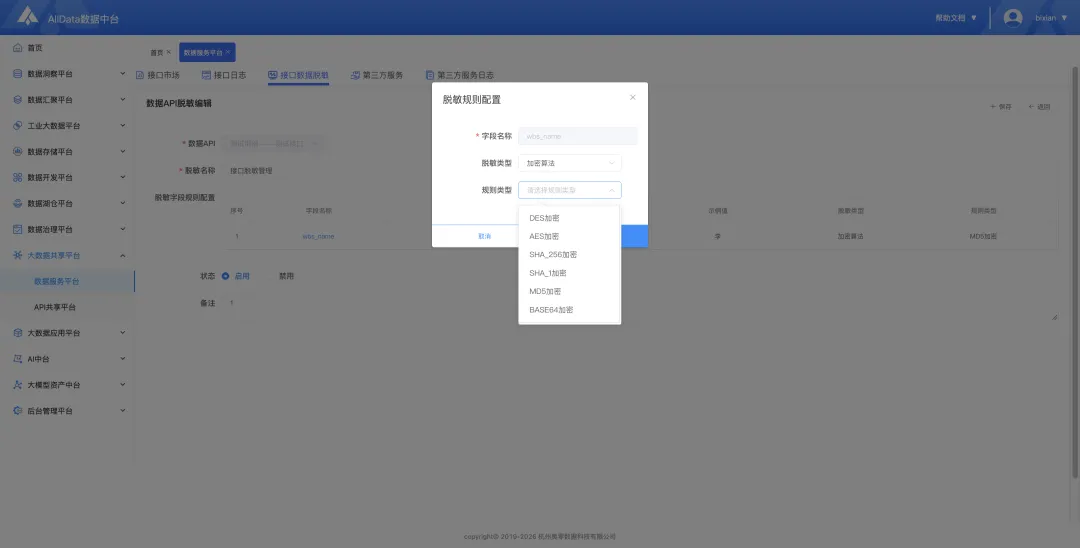The image size is (1080, 548).
Task: Click the 数据湖仓平台 sidebar icon
Action: tap(18, 203)
